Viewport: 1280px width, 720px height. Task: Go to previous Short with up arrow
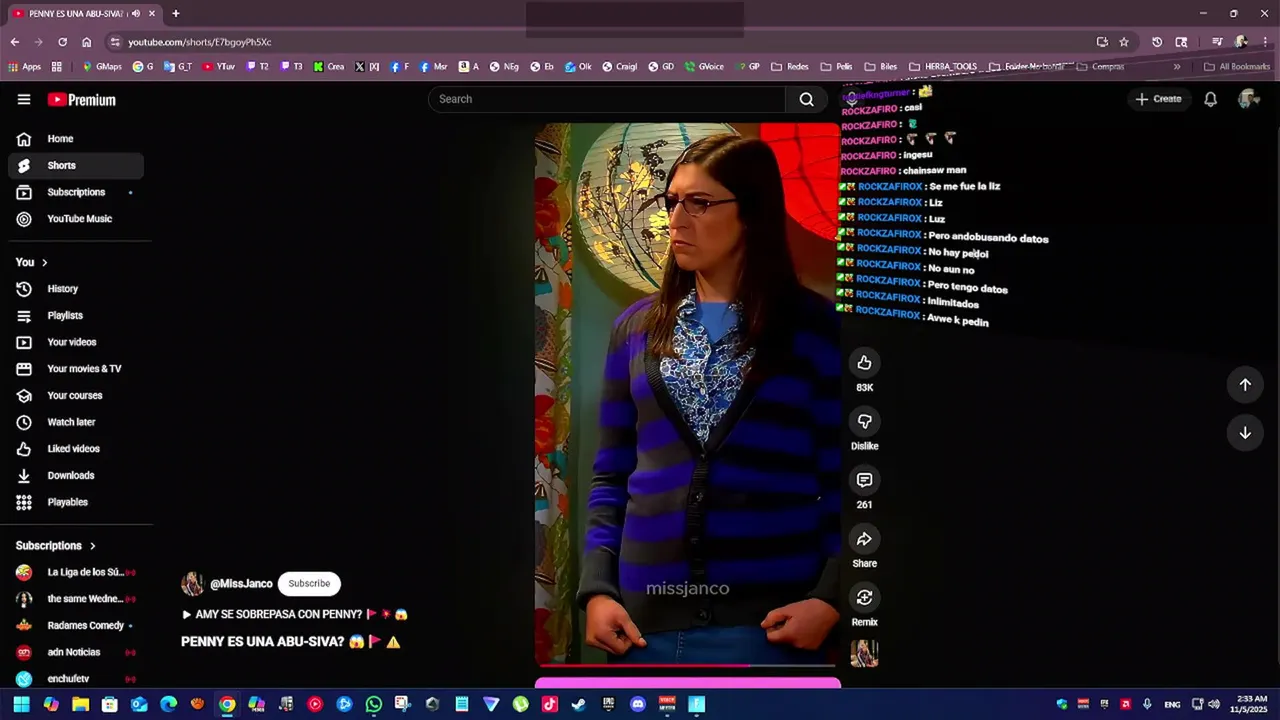1245,385
